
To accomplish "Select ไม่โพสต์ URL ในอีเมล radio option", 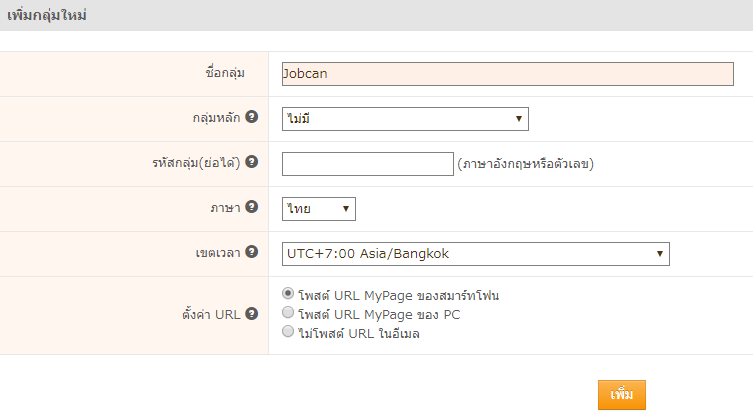I will [289, 332].
